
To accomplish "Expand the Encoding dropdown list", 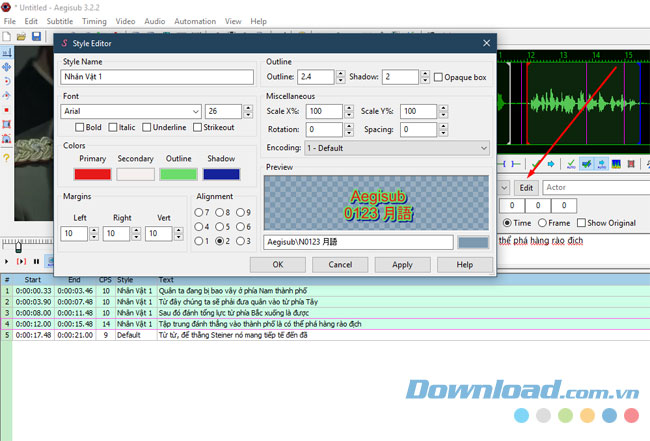I will click(483, 148).
